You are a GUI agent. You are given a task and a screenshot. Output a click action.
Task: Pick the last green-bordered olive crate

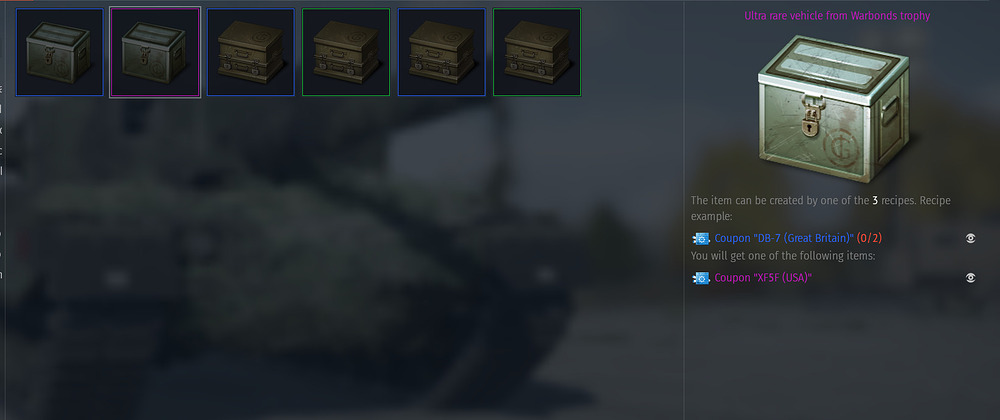tap(537, 52)
